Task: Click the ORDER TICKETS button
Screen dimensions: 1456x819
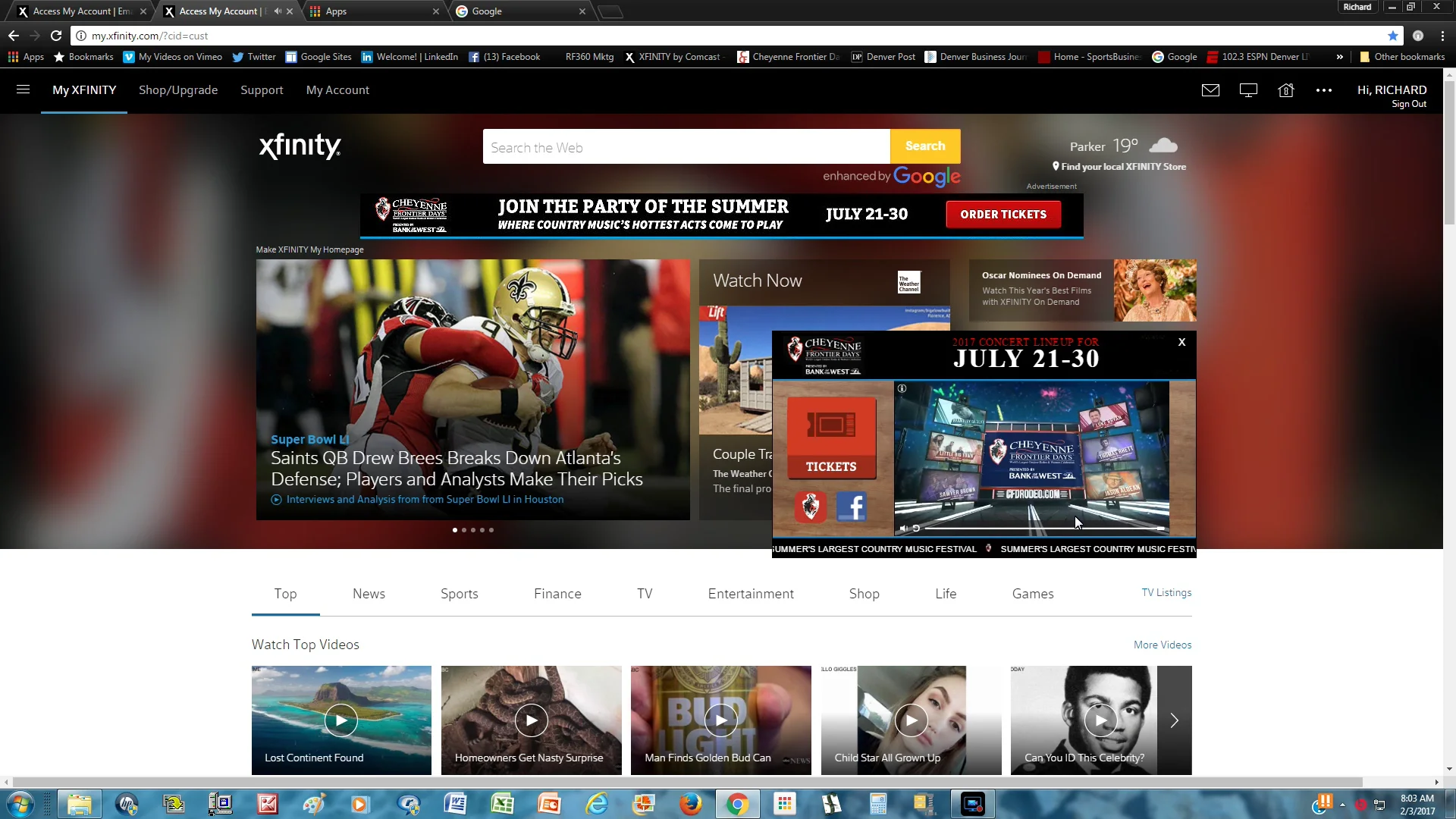Action: tap(1003, 215)
